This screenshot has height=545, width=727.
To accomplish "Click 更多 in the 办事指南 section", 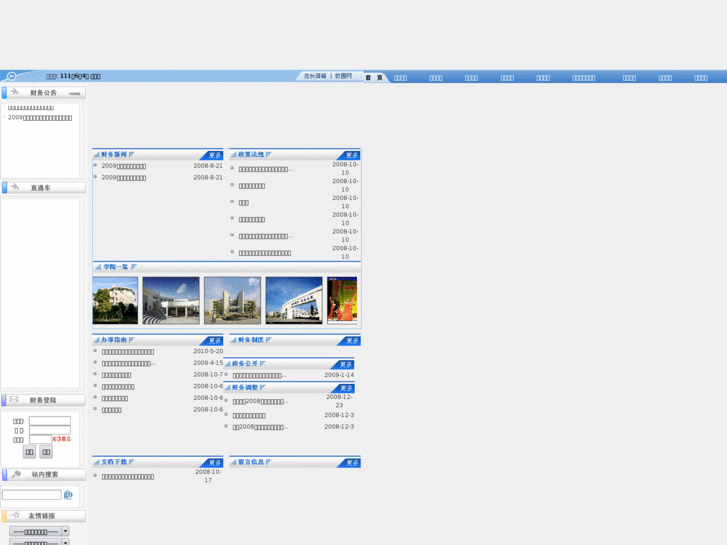I will coord(215,340).
